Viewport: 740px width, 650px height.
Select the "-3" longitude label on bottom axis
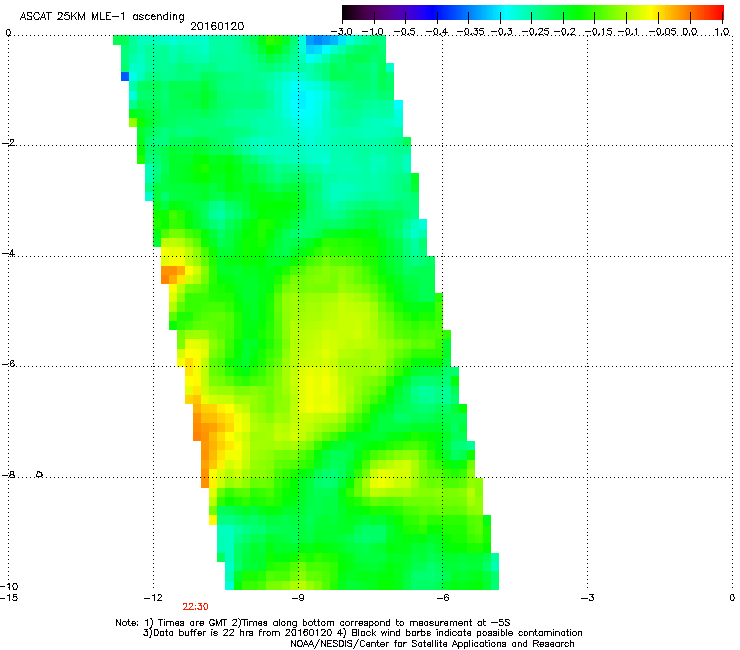pyautogui.click(x=587, y=598)
